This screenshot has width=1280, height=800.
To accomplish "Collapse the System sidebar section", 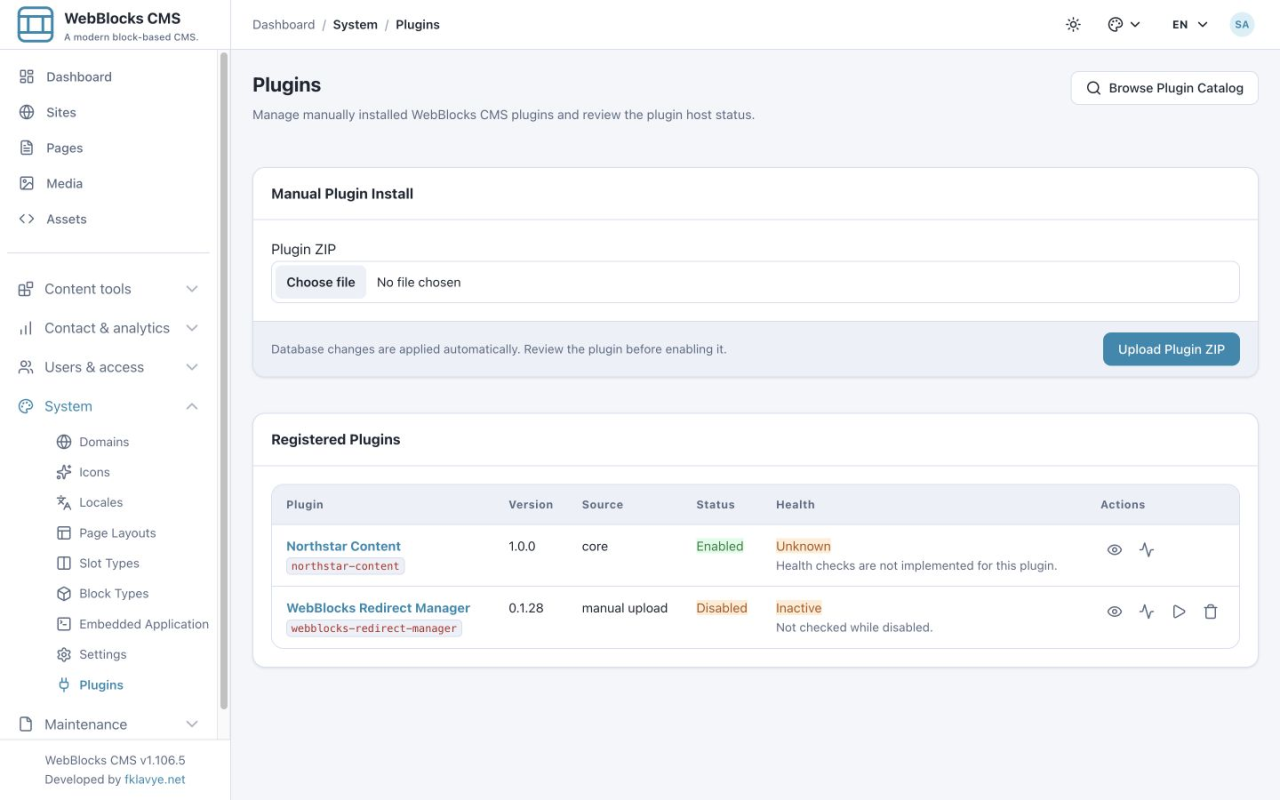I will (109, 406).
